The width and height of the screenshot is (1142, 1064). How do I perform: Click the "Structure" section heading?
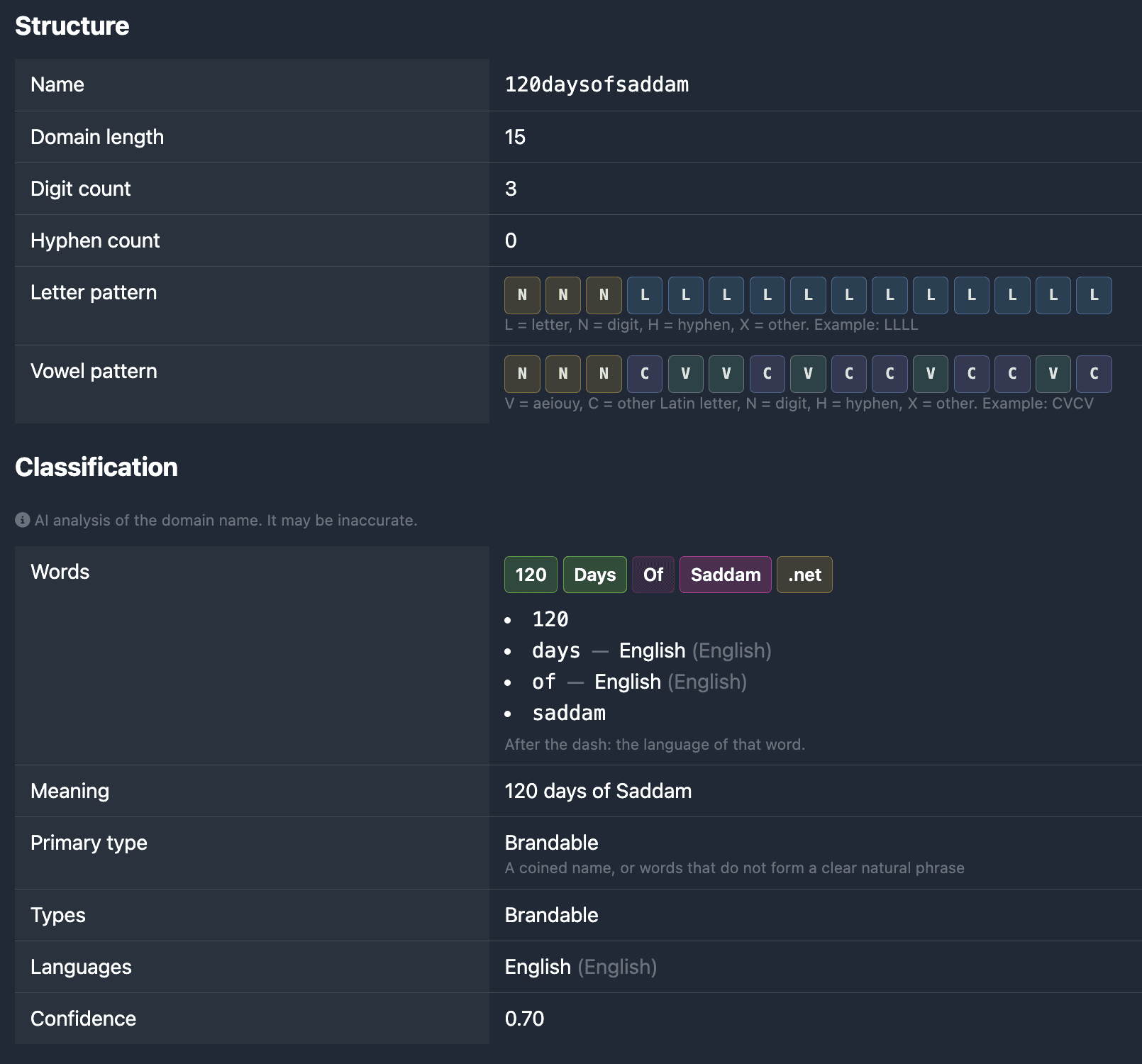point(72,26)
